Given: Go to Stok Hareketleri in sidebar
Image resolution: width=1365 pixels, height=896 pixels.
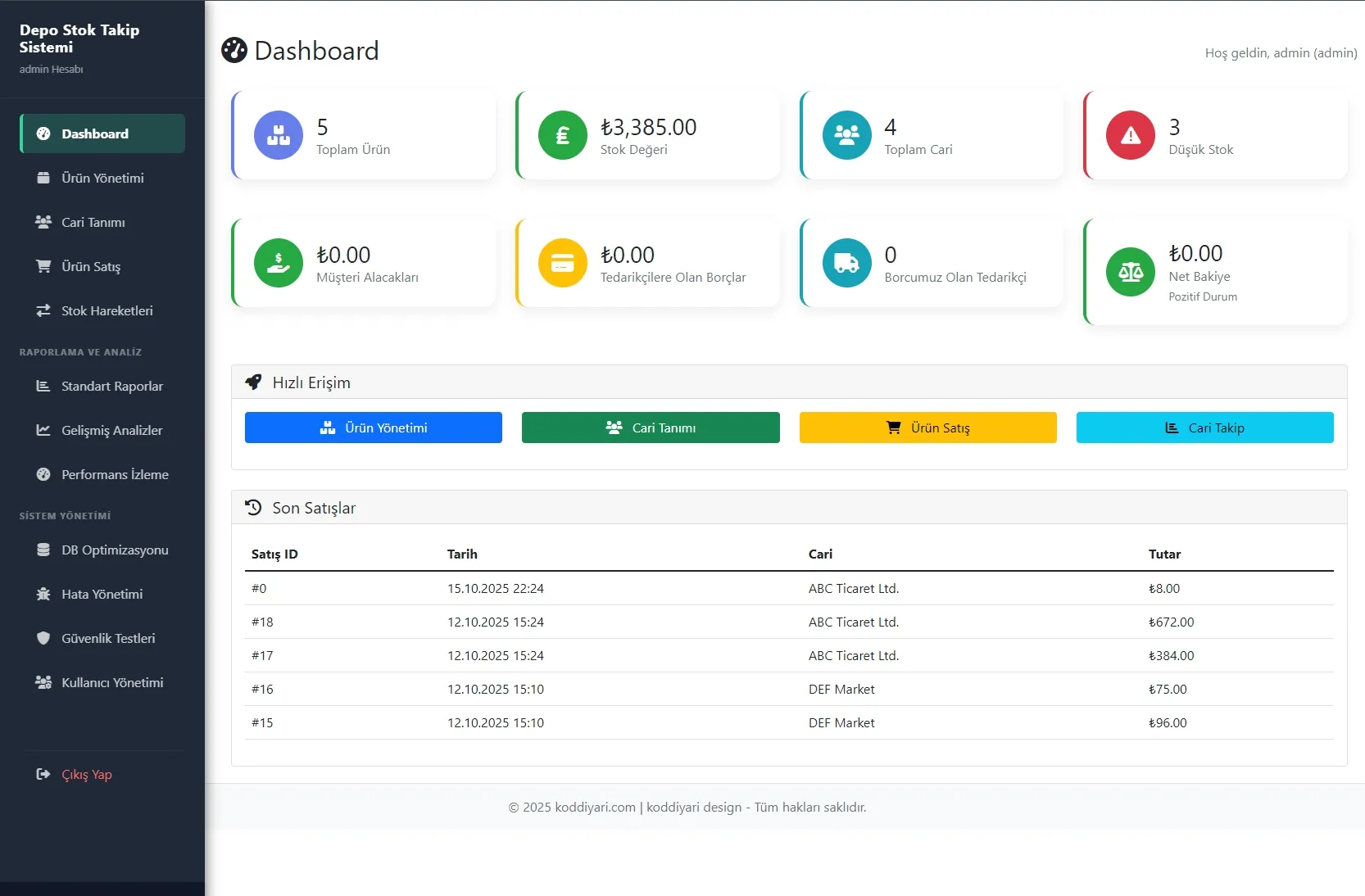Looking at the screenshot, I should click(107, 310).
